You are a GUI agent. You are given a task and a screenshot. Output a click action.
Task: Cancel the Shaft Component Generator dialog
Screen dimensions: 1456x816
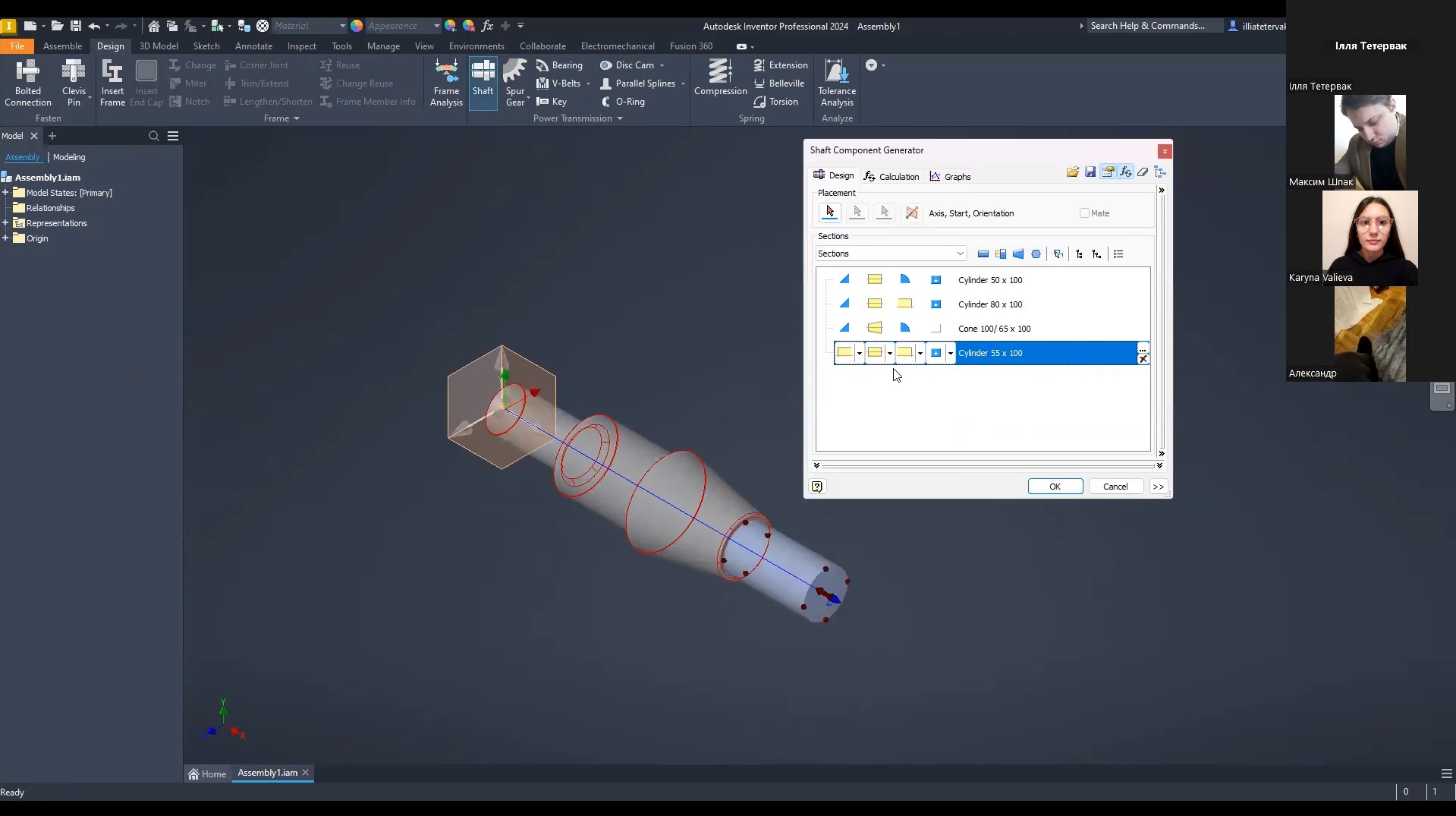coord(1115,487)
